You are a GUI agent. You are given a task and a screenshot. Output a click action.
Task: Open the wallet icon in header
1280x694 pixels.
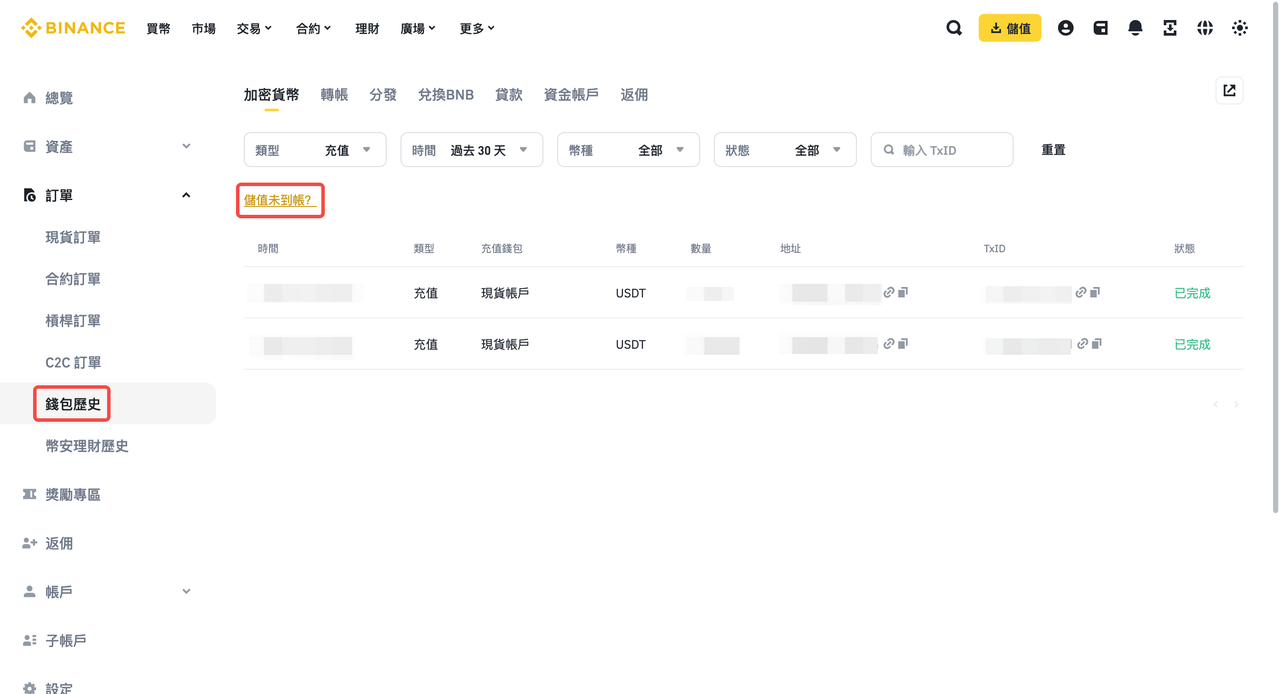pos(1100,28)
